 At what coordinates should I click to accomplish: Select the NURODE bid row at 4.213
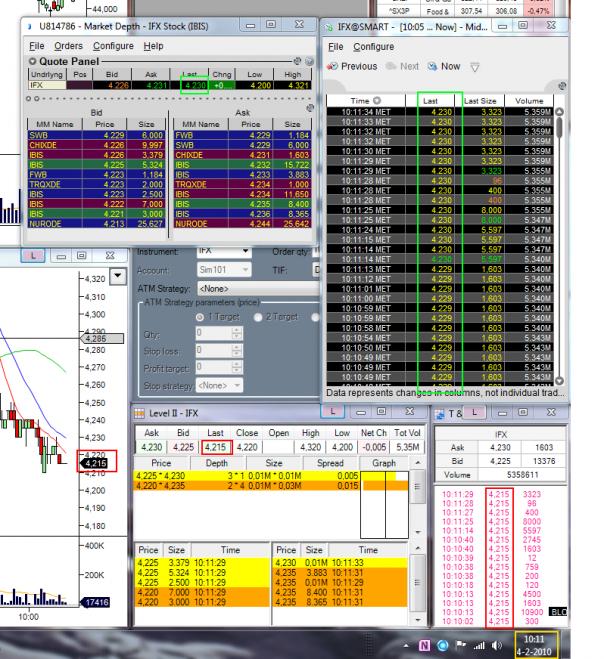click(96, 224)
